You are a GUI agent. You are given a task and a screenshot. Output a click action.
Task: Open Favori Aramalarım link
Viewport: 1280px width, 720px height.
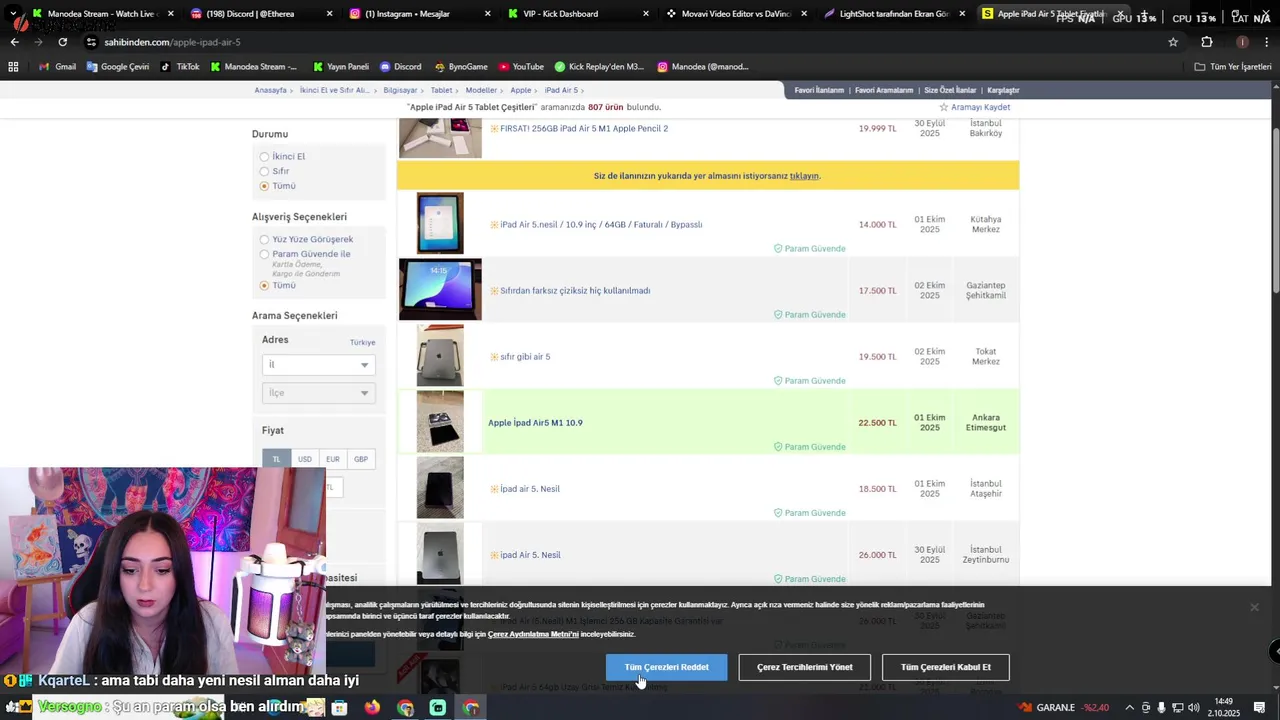pos(884,90)
